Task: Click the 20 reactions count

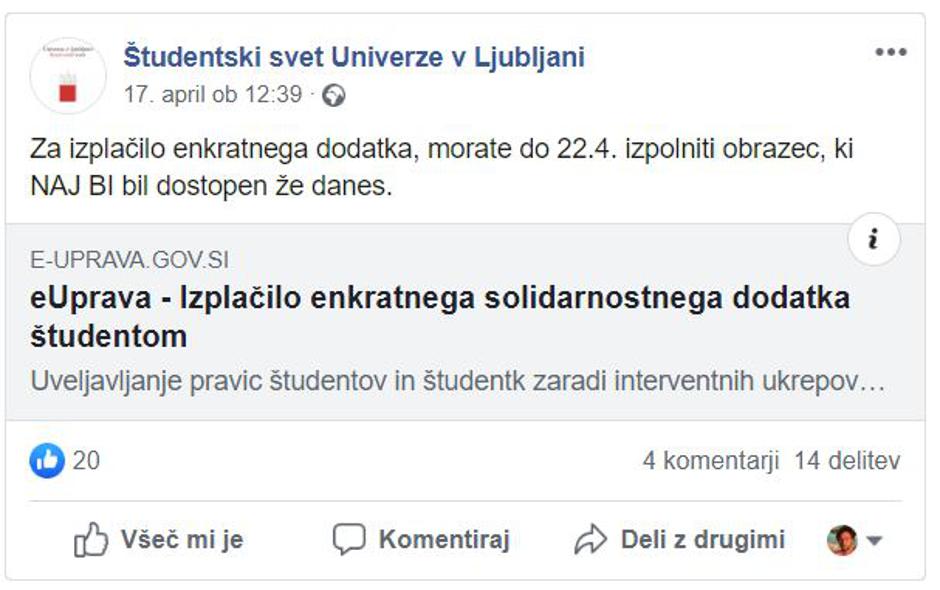Action: pyautogui.click(x=84, y=461)
